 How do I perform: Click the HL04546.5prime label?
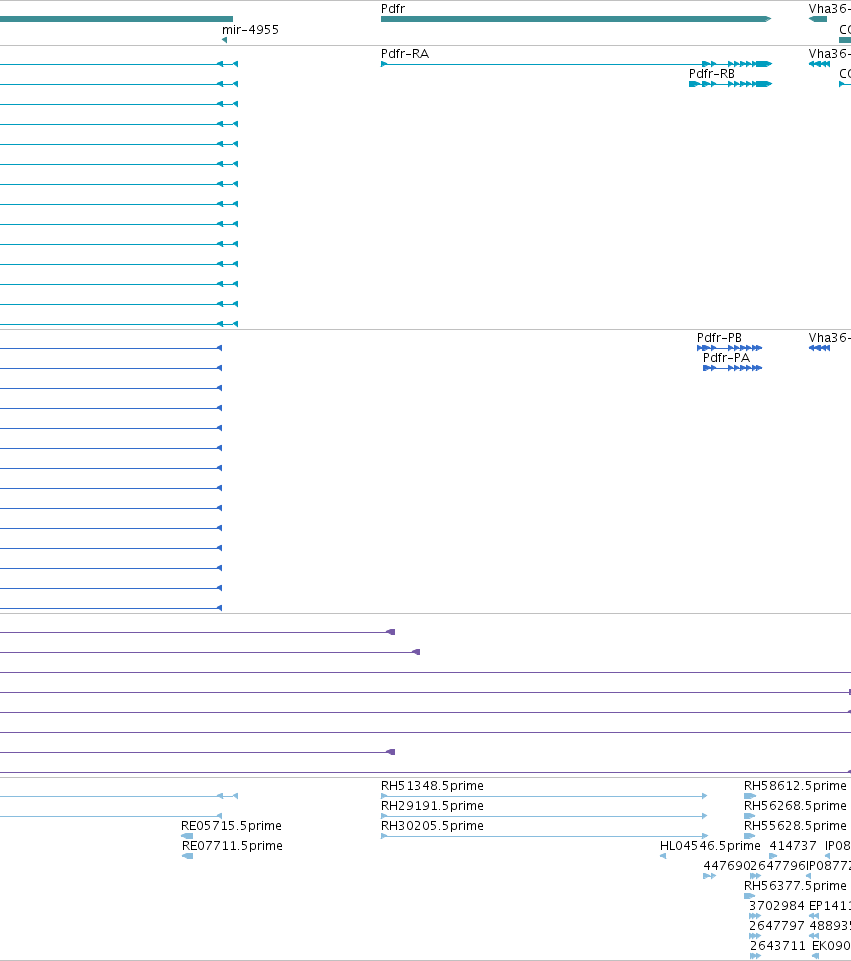(x=710, y=846)
